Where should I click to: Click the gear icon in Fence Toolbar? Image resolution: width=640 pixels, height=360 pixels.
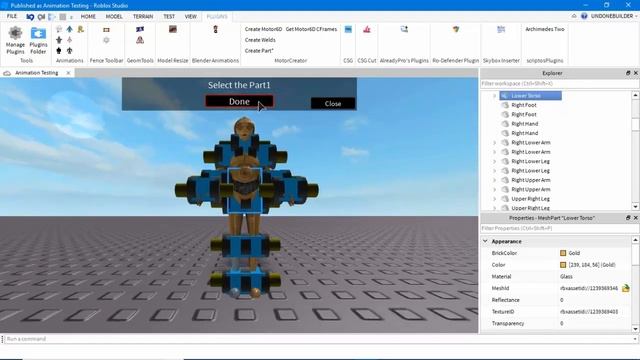click(106, 40)
